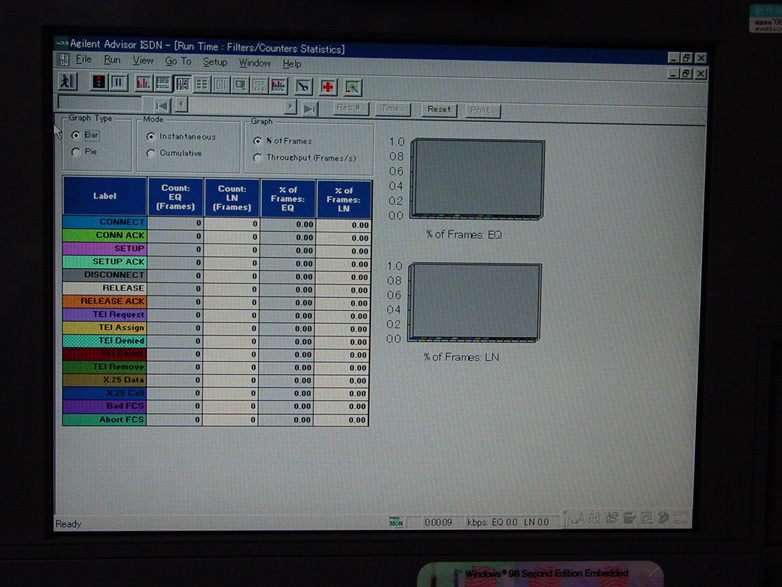The width and height of the screenshot is (782, 587).
Task: Click the Print... button
Action: point(482,110)
